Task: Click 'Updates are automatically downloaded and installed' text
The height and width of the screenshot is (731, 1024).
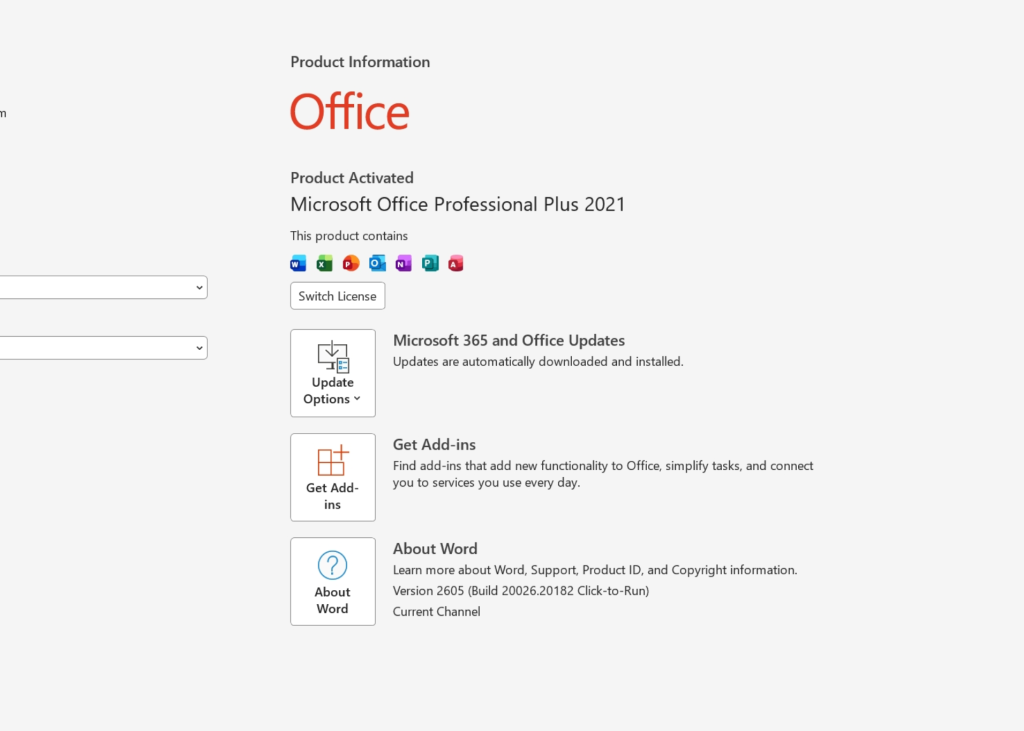Action: (x=538, y=361)
